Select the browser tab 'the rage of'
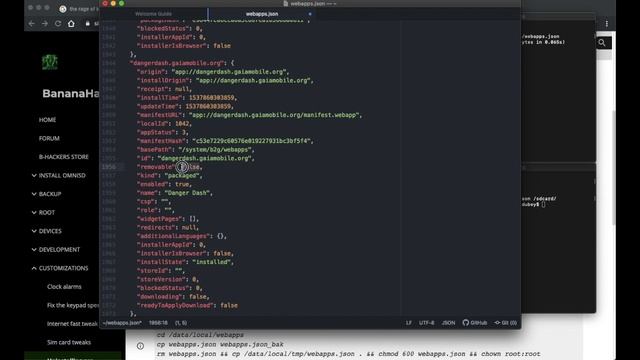The image size is (640, 360). pyautogui.click(x=79, y=9)
